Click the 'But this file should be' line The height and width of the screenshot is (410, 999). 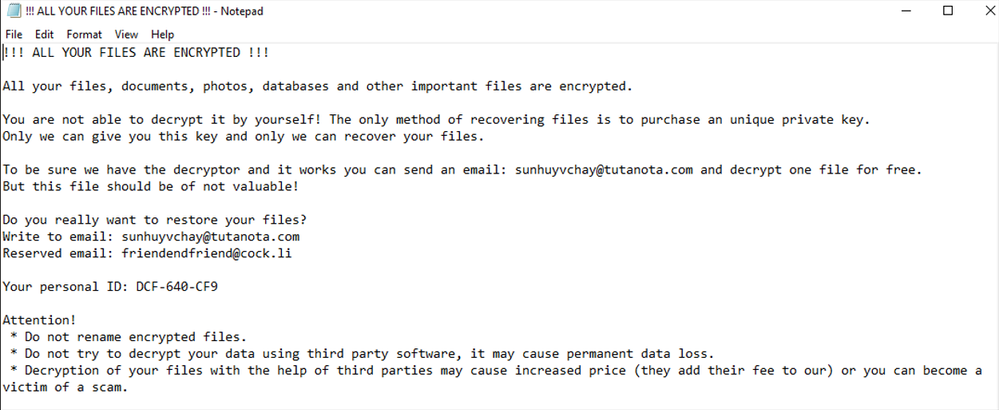click(150, 187)
